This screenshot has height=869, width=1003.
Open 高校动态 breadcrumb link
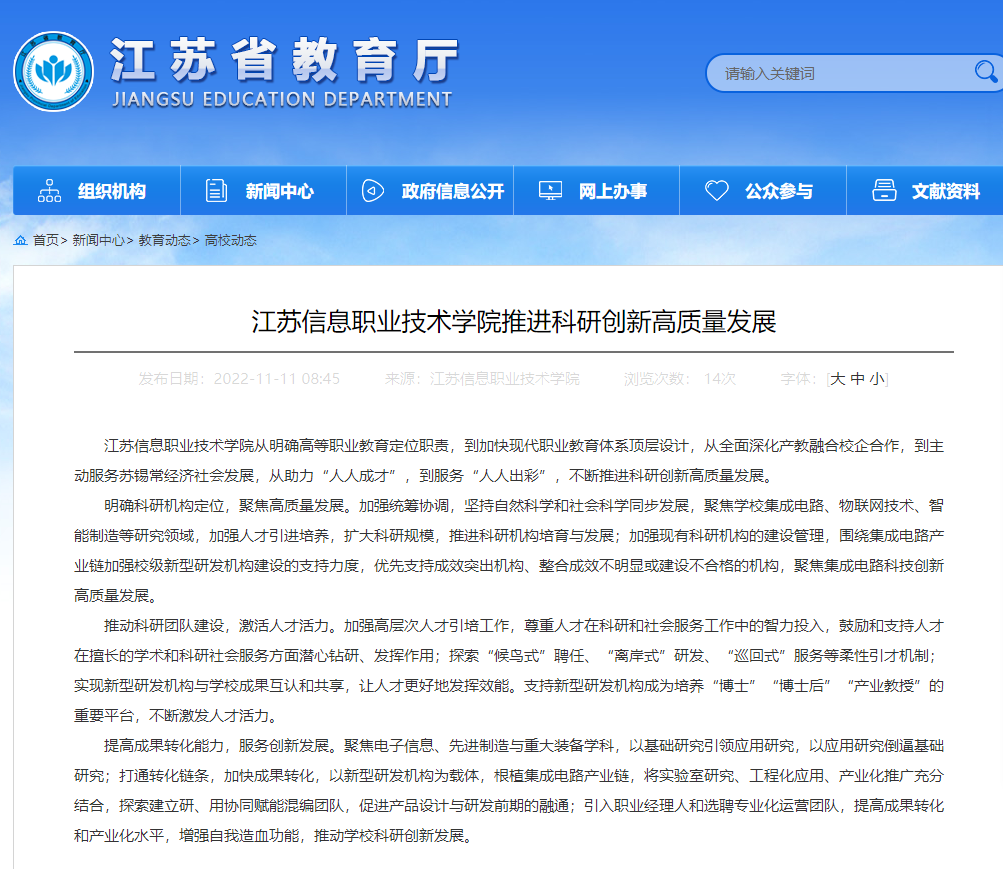[x=230, y=240]
